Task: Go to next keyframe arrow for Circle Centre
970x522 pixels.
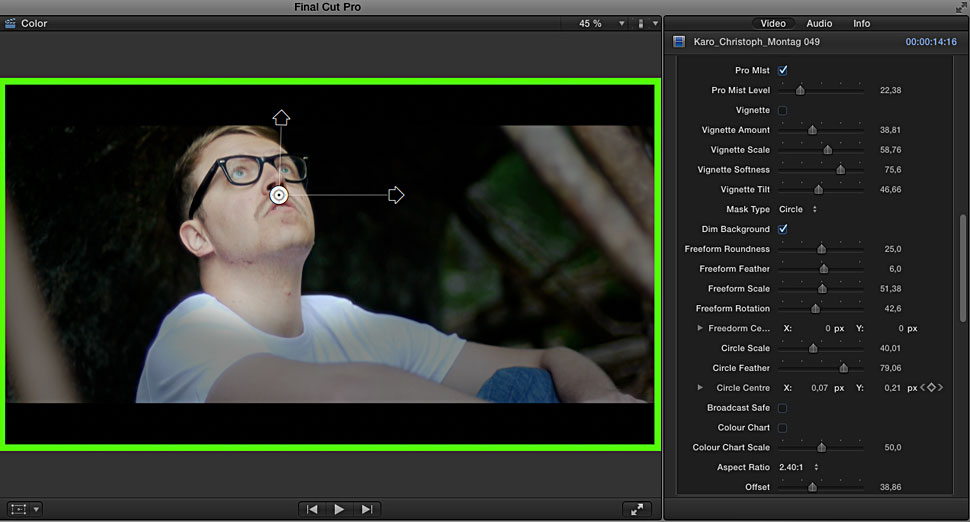Action: click(941, 388)
